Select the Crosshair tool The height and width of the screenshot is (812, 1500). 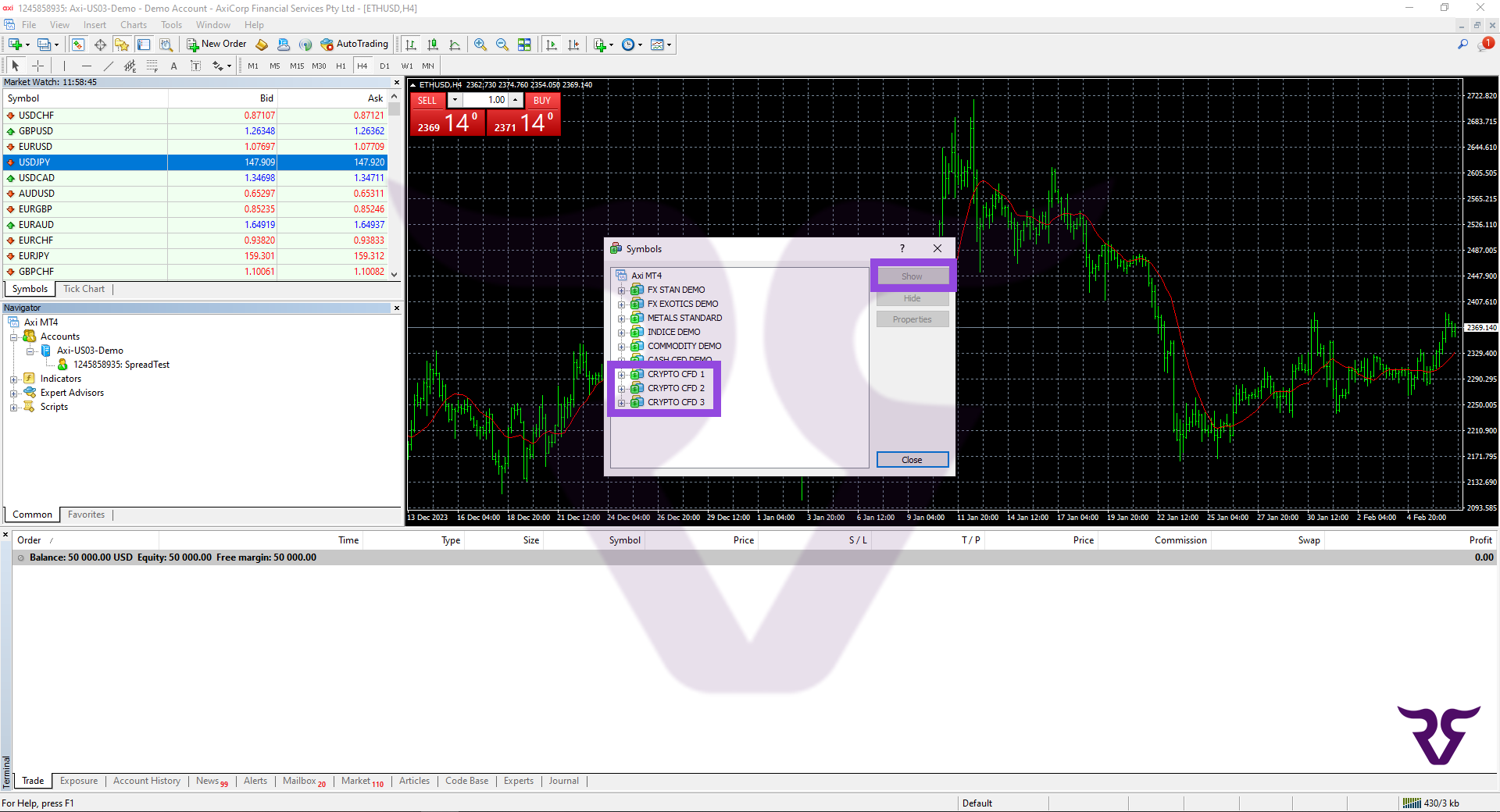pyautogui.click(x=37, y=66)
